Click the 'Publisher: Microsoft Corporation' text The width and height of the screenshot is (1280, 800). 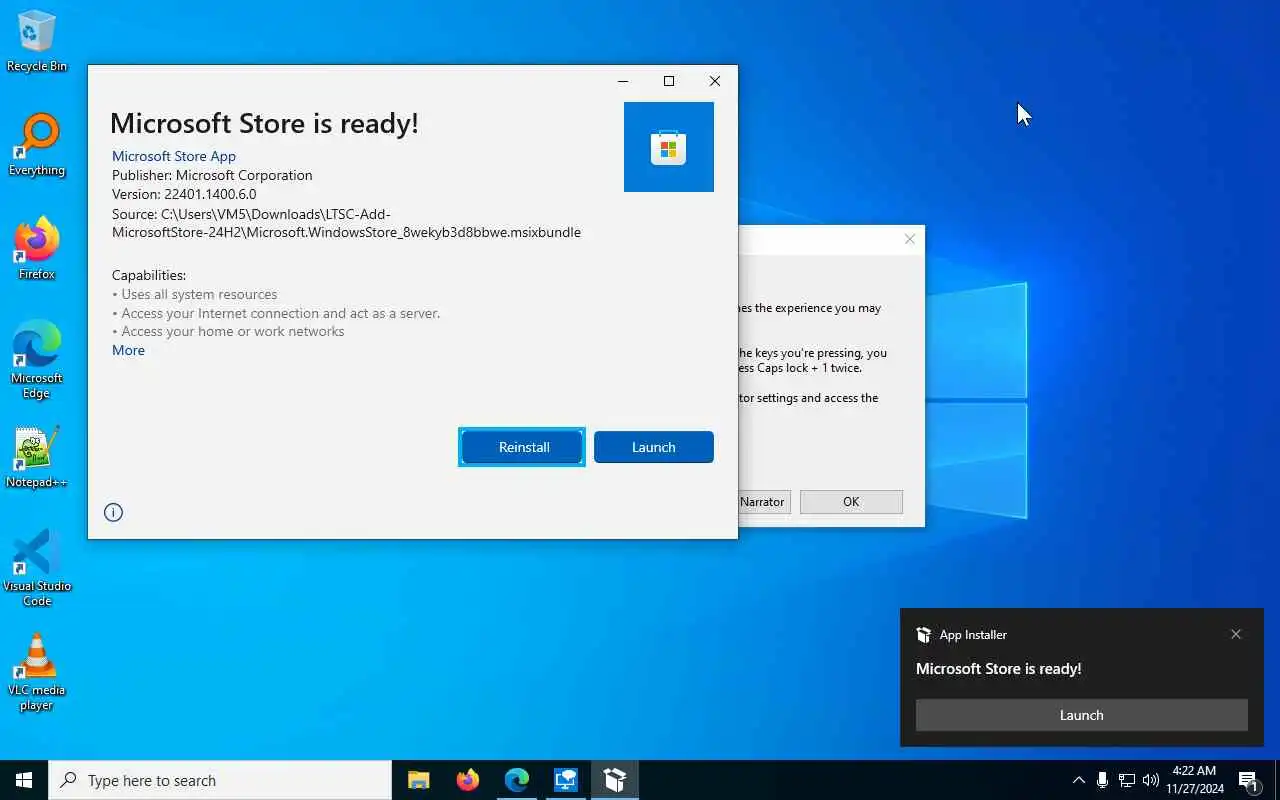(212, 175)
